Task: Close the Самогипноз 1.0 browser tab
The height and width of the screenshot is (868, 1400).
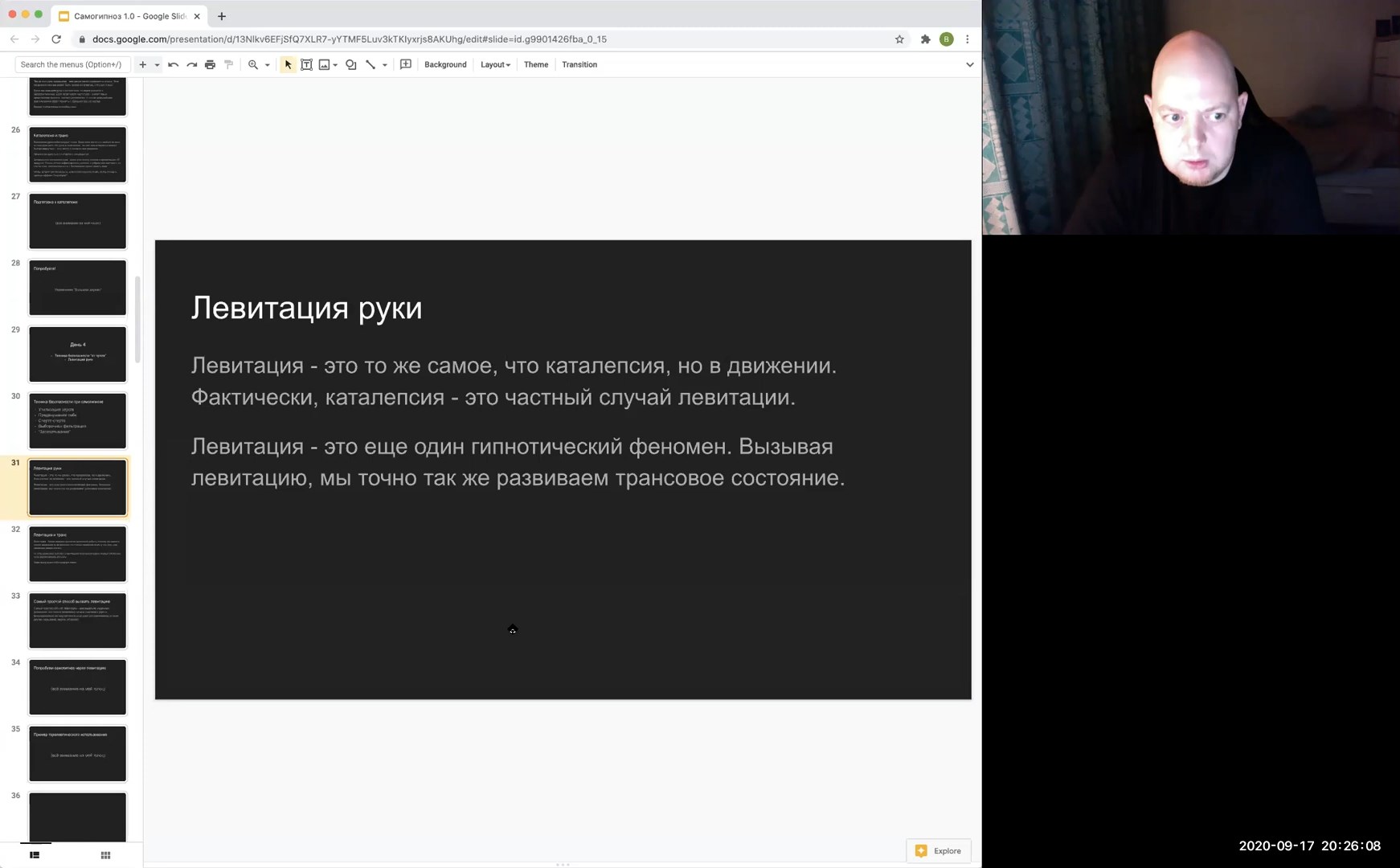Action: click(197, 16)
